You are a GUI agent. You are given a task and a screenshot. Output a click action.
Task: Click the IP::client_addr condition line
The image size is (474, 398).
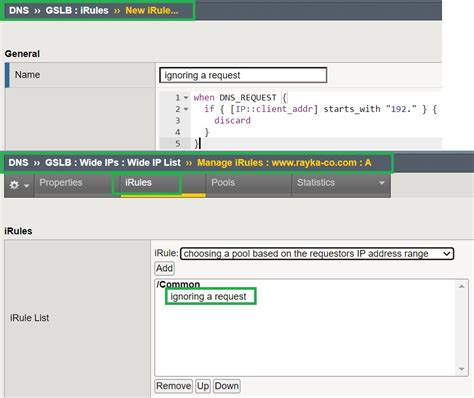coord(321,109)
